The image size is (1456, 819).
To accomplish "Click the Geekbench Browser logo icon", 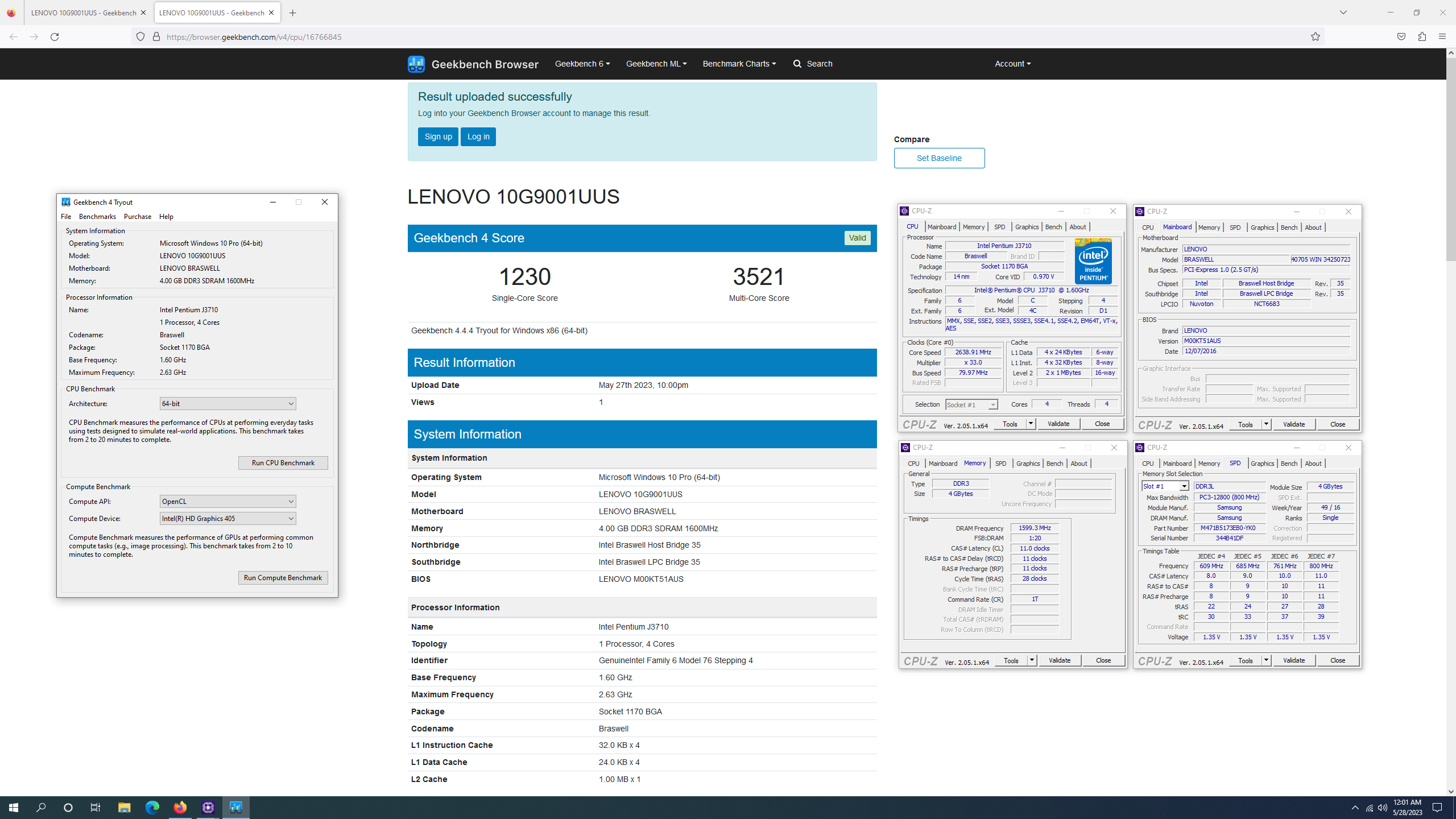I will click(416, 64).
